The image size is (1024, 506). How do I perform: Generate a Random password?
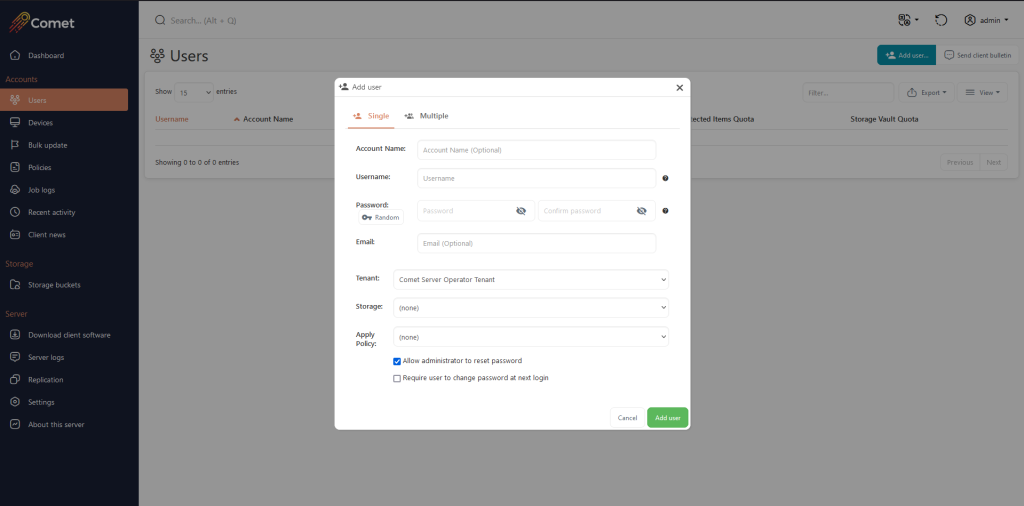pos(380,217)
